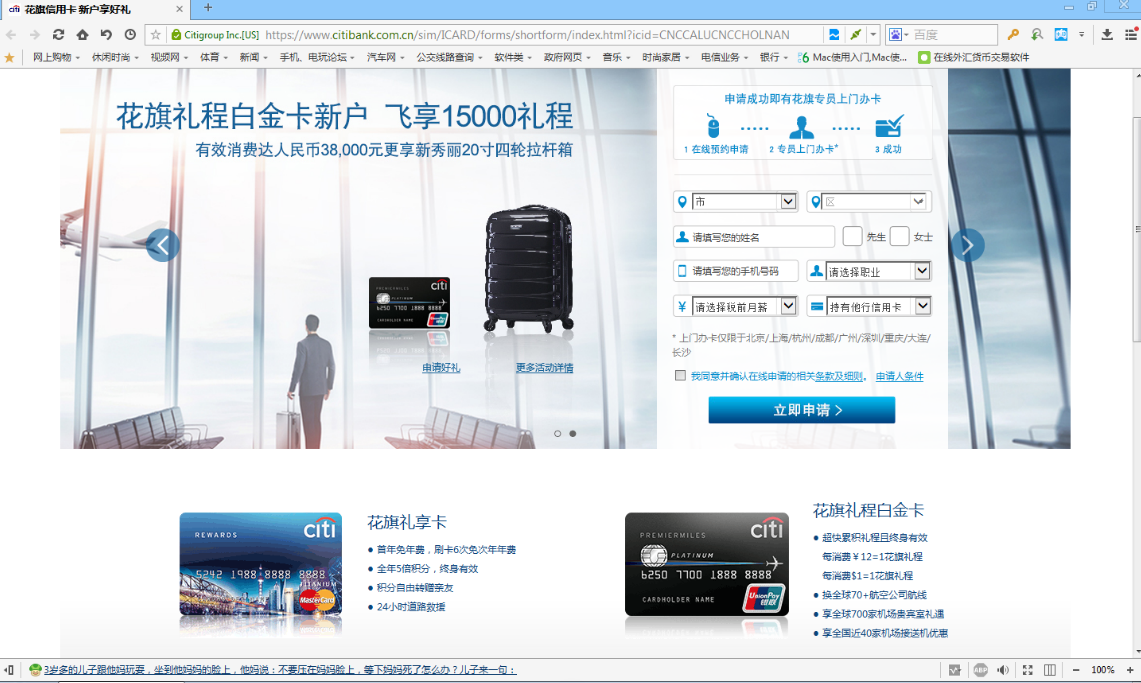Click the mobile number field 请填写您的手机号码
Screen dimensions: 1141x683
click(x=736, y=271)
